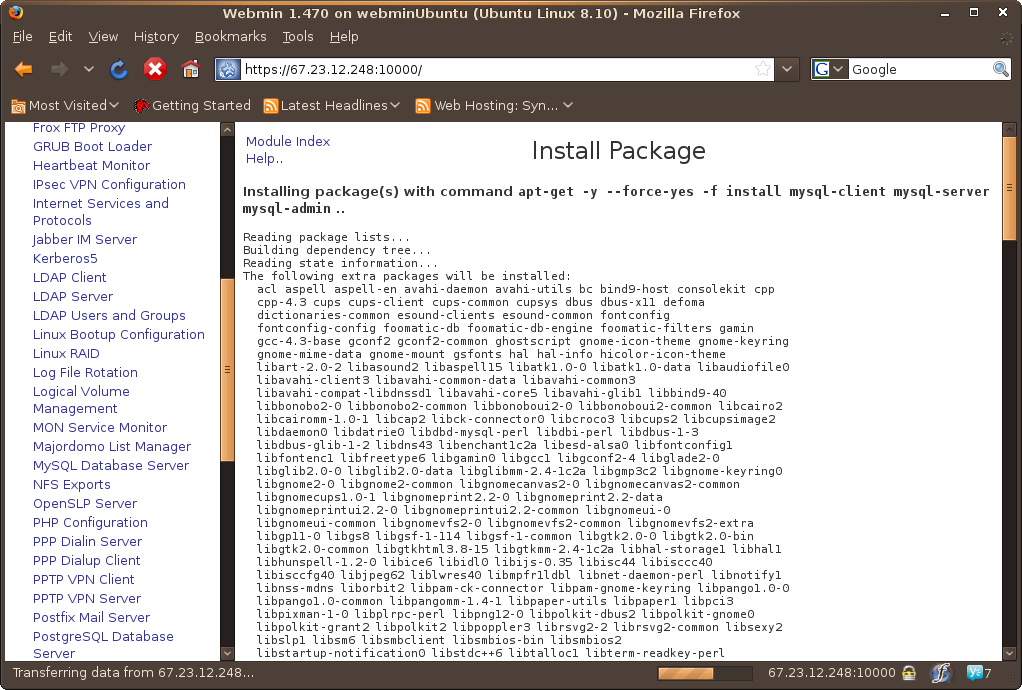Open PostgreSQL Database Server link
This screenshot has width=1022, height=690.
pyautogui.click(x=103, y=644)
